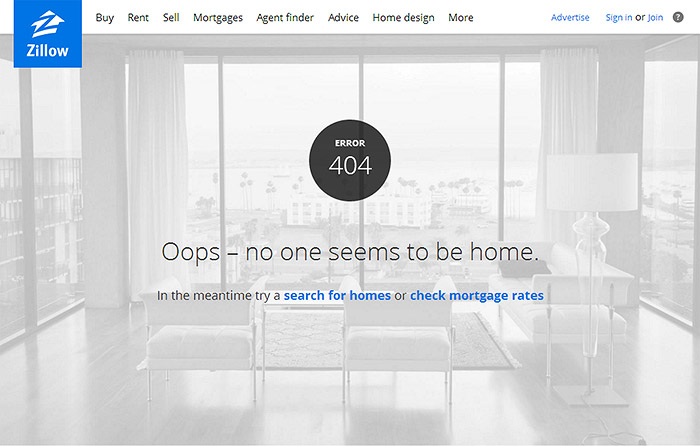The image size is (700, 446).
Task: Click the Join link
Action: click(x=655, y=17)
